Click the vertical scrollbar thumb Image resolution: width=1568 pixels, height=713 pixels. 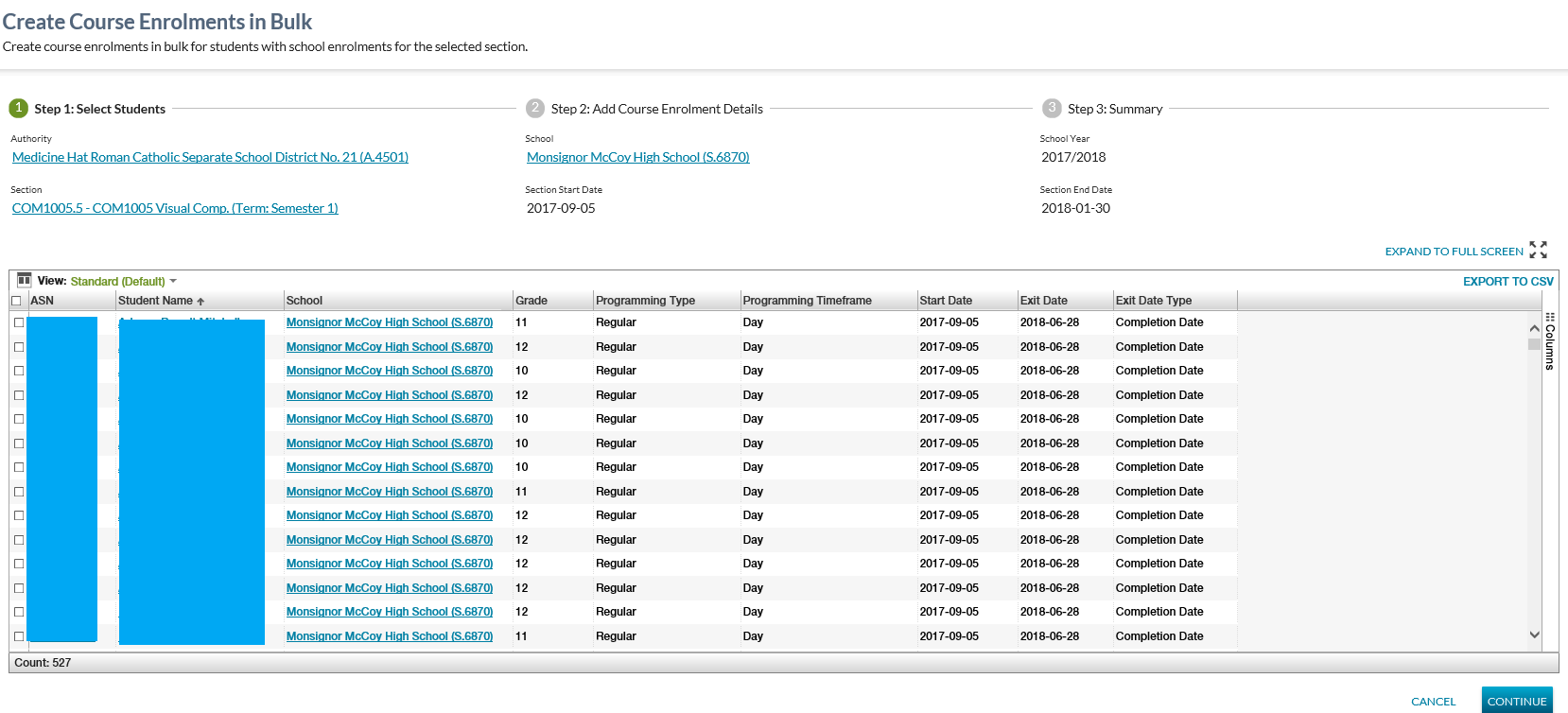[1534, 344]
